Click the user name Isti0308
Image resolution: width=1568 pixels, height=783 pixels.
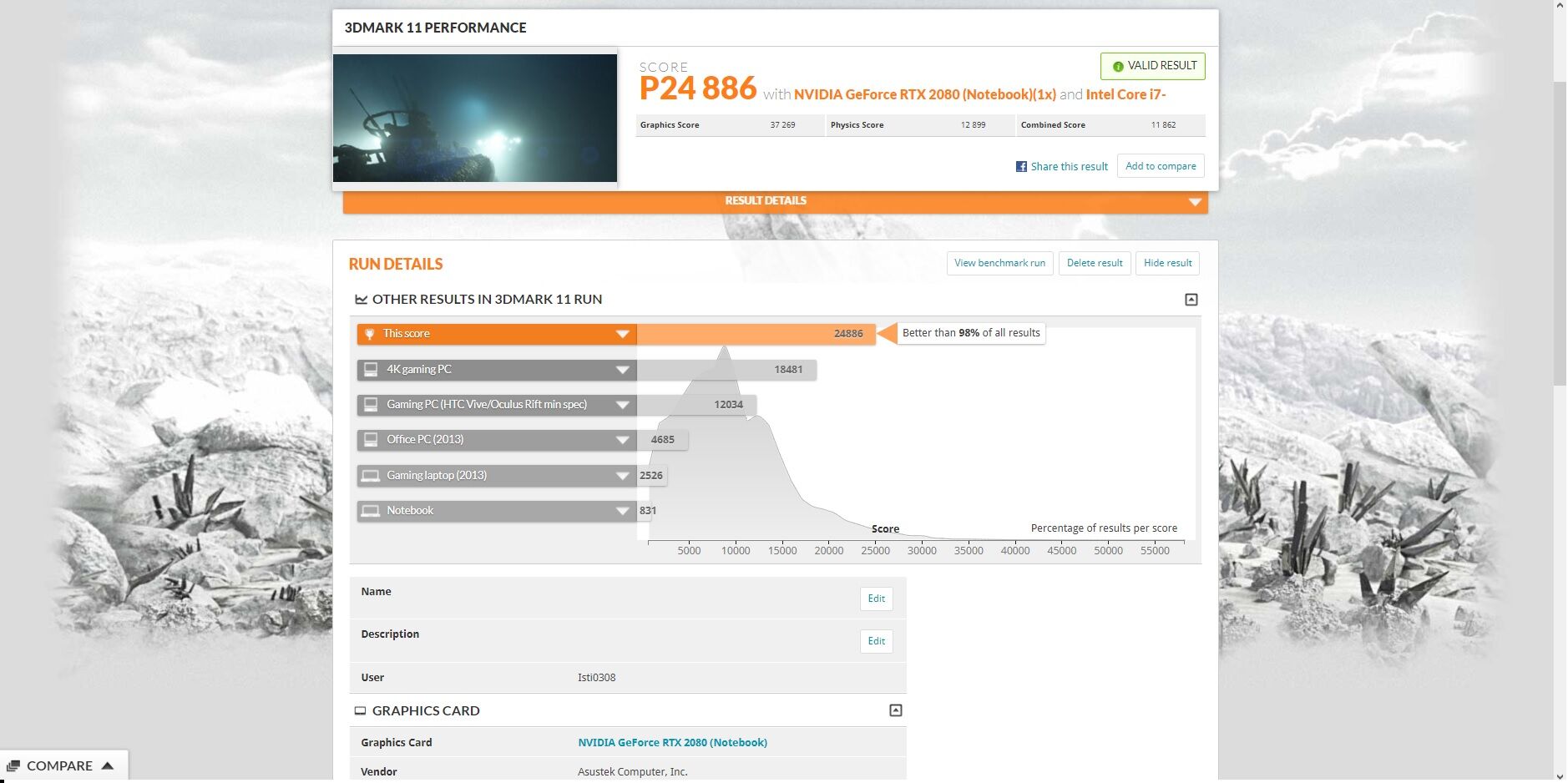pos(596,678)
